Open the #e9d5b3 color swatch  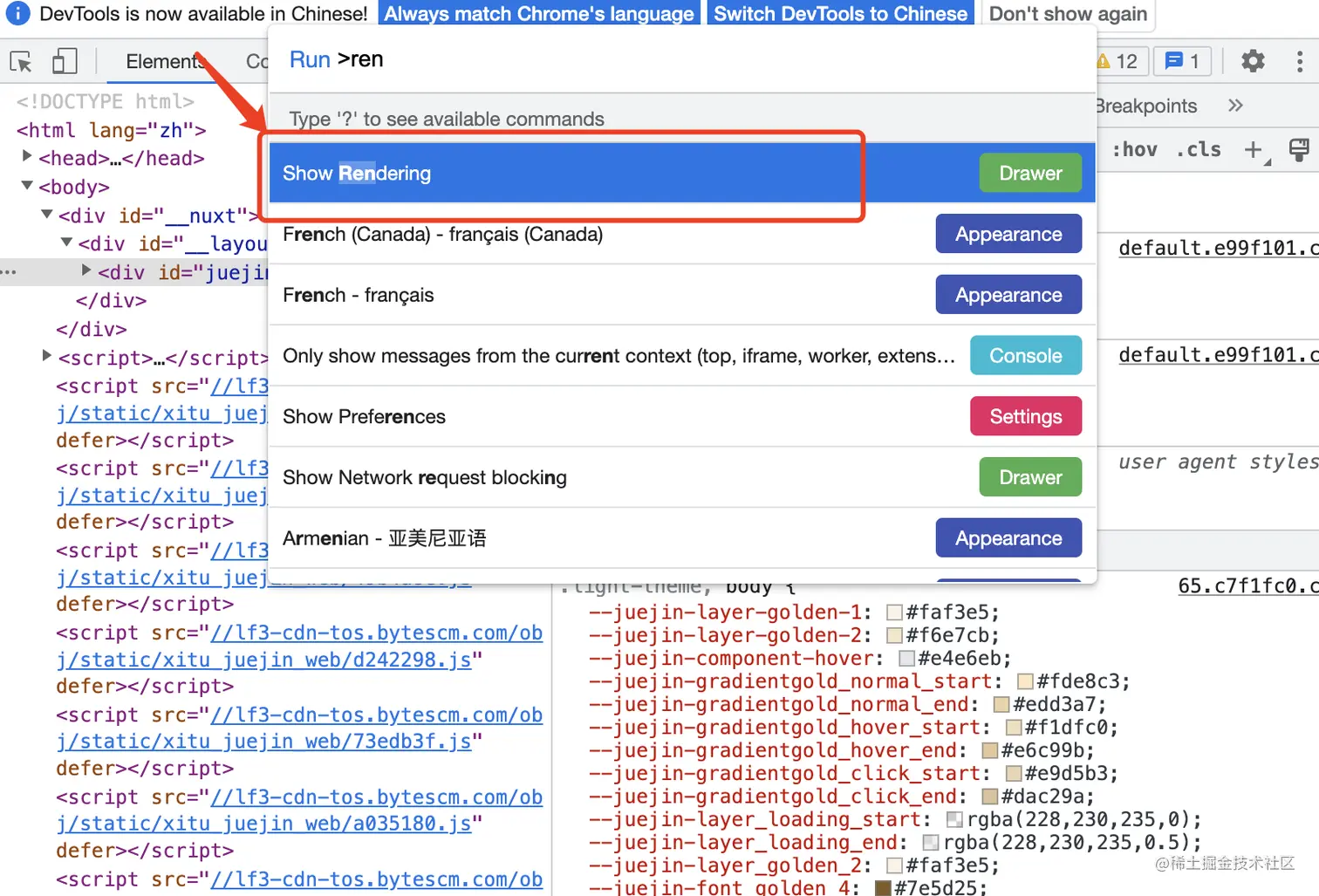pos(1014,774)
